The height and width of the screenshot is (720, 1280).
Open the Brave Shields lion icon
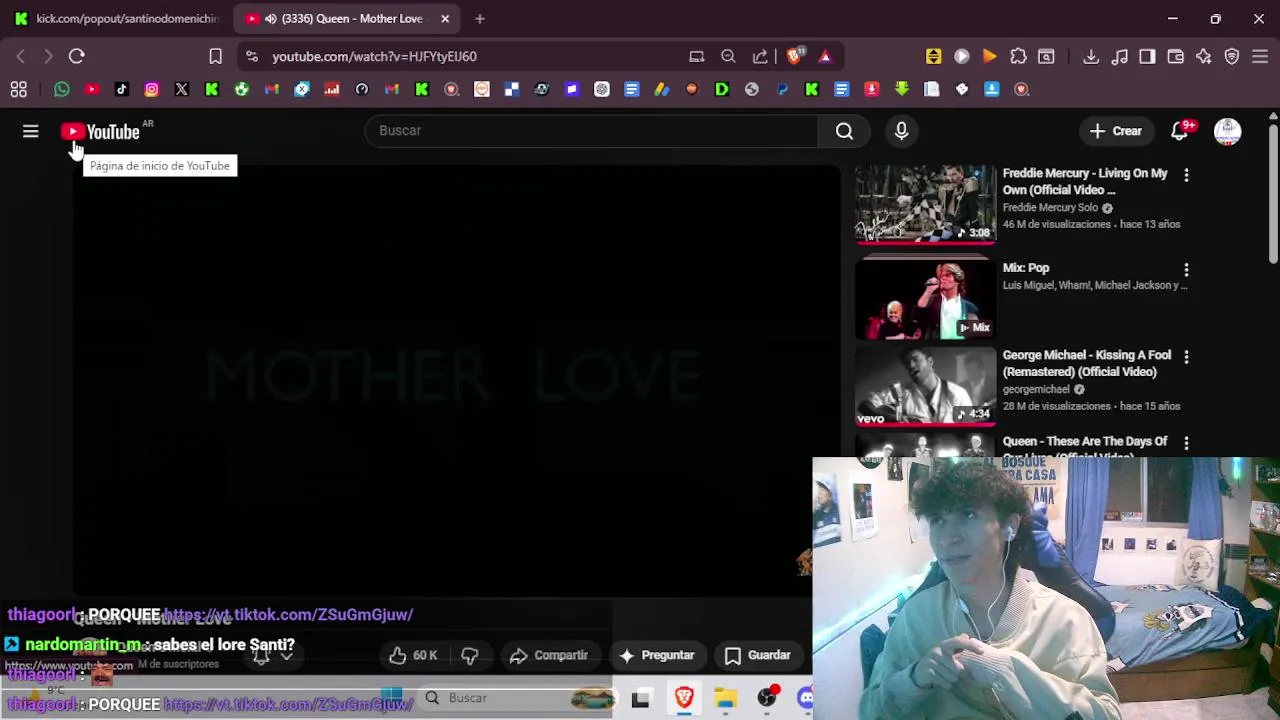[795, 56]
